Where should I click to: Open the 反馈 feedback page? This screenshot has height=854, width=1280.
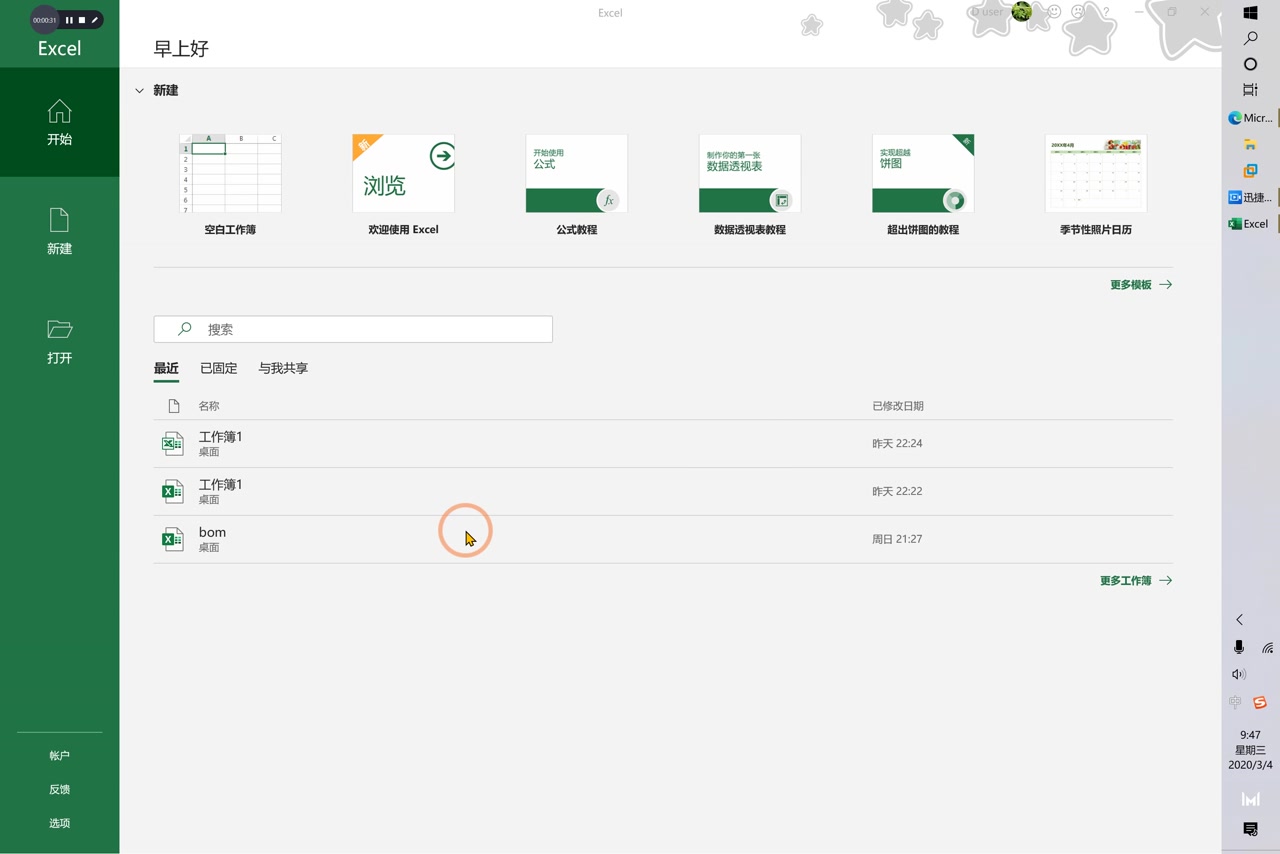click(59, 790)
